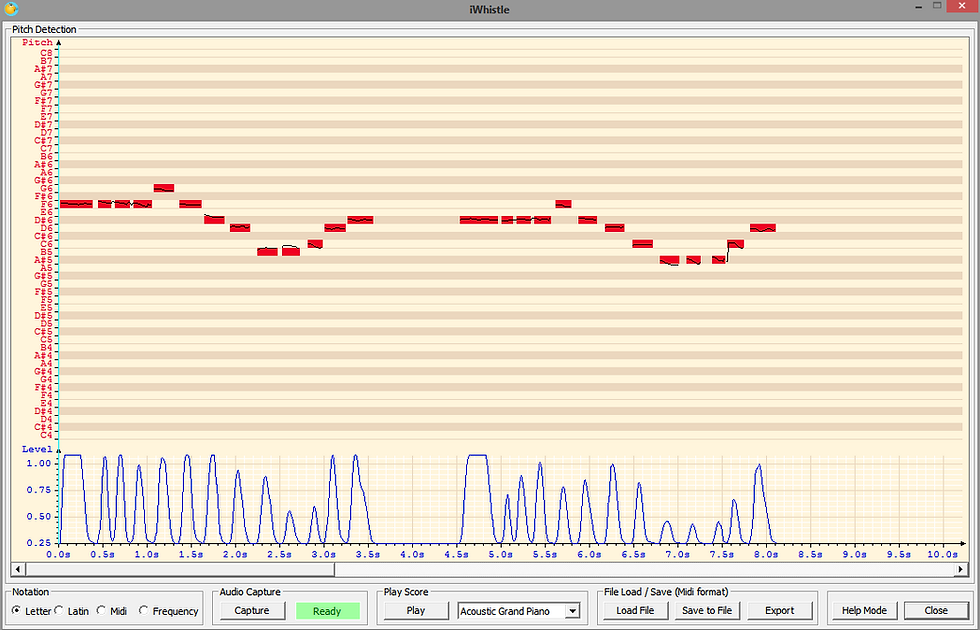Click the "Pitch Detection" group label

coord(44,29)
